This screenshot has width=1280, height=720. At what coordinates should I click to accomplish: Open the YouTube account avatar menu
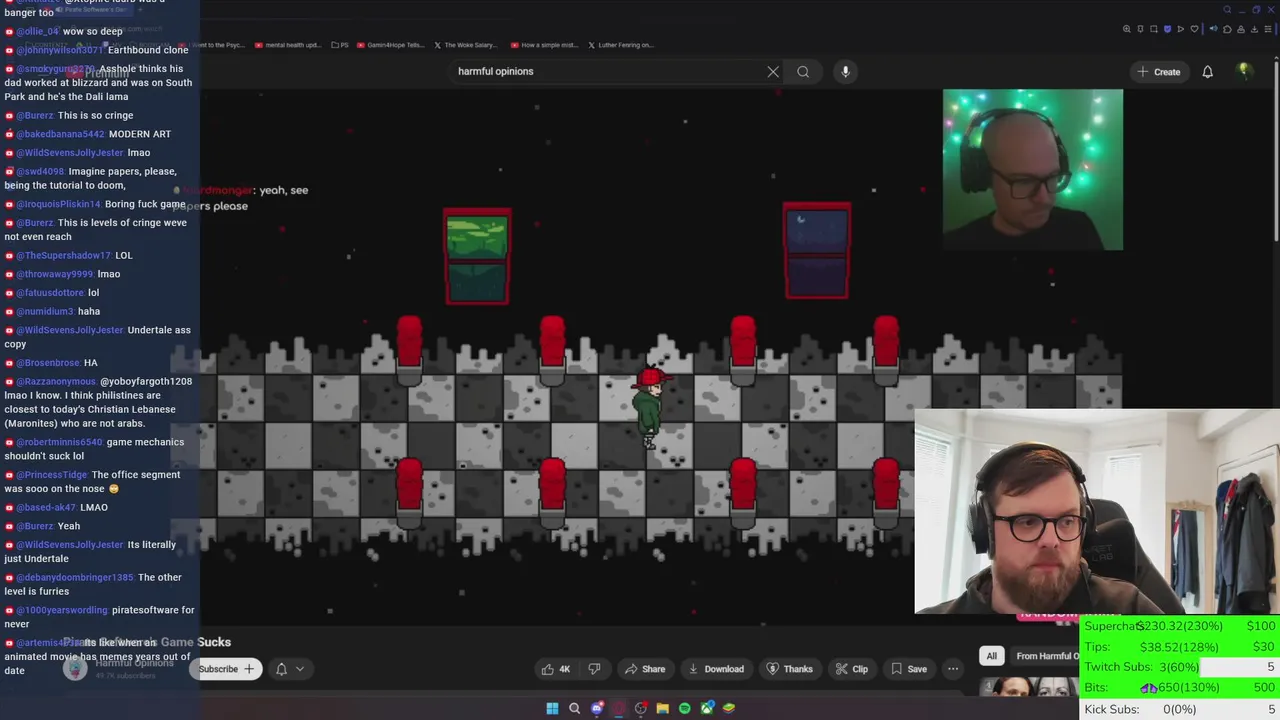(1244, 71)
